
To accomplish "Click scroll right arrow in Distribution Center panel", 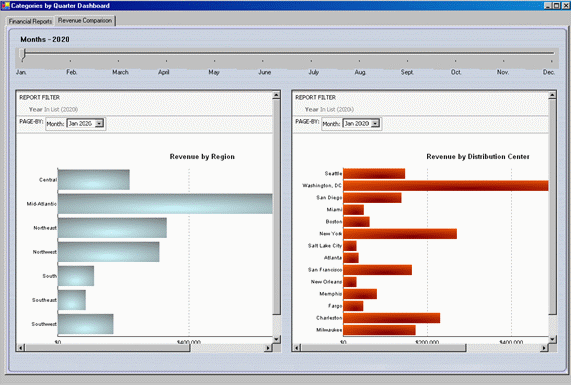I will point(544,348).
